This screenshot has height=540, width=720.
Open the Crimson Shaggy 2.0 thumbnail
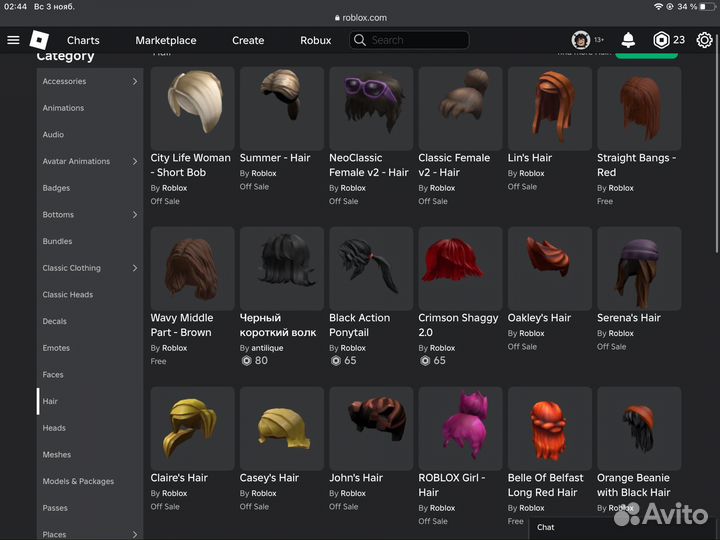click(460, 268)
